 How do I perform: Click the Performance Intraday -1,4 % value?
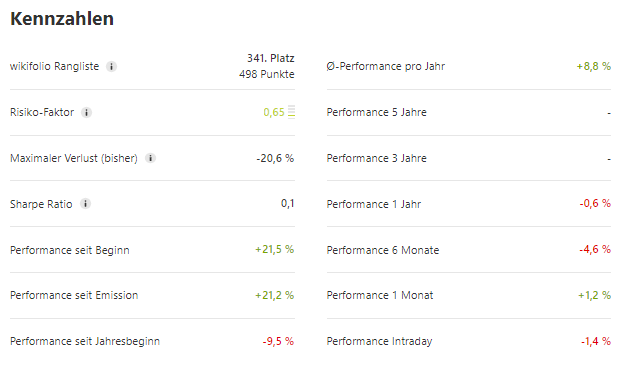596,341
